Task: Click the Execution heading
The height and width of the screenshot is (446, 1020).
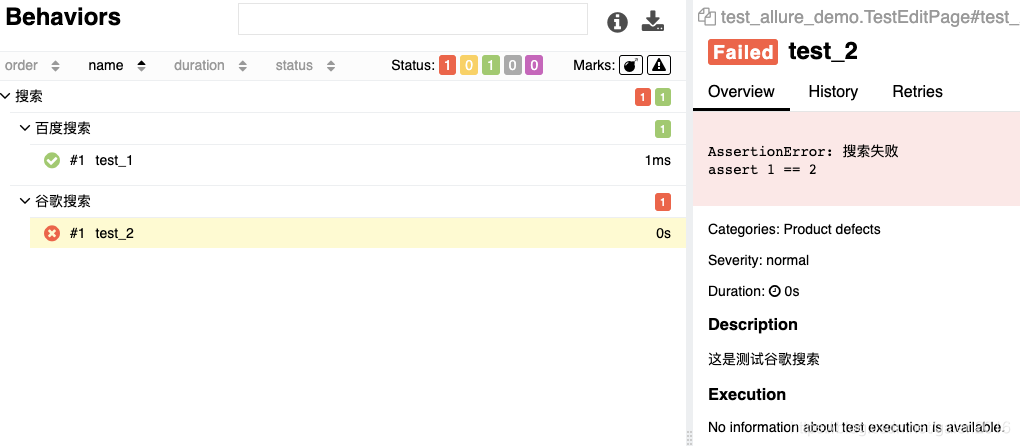Action: pyautogui.click(x=747, y=395)
